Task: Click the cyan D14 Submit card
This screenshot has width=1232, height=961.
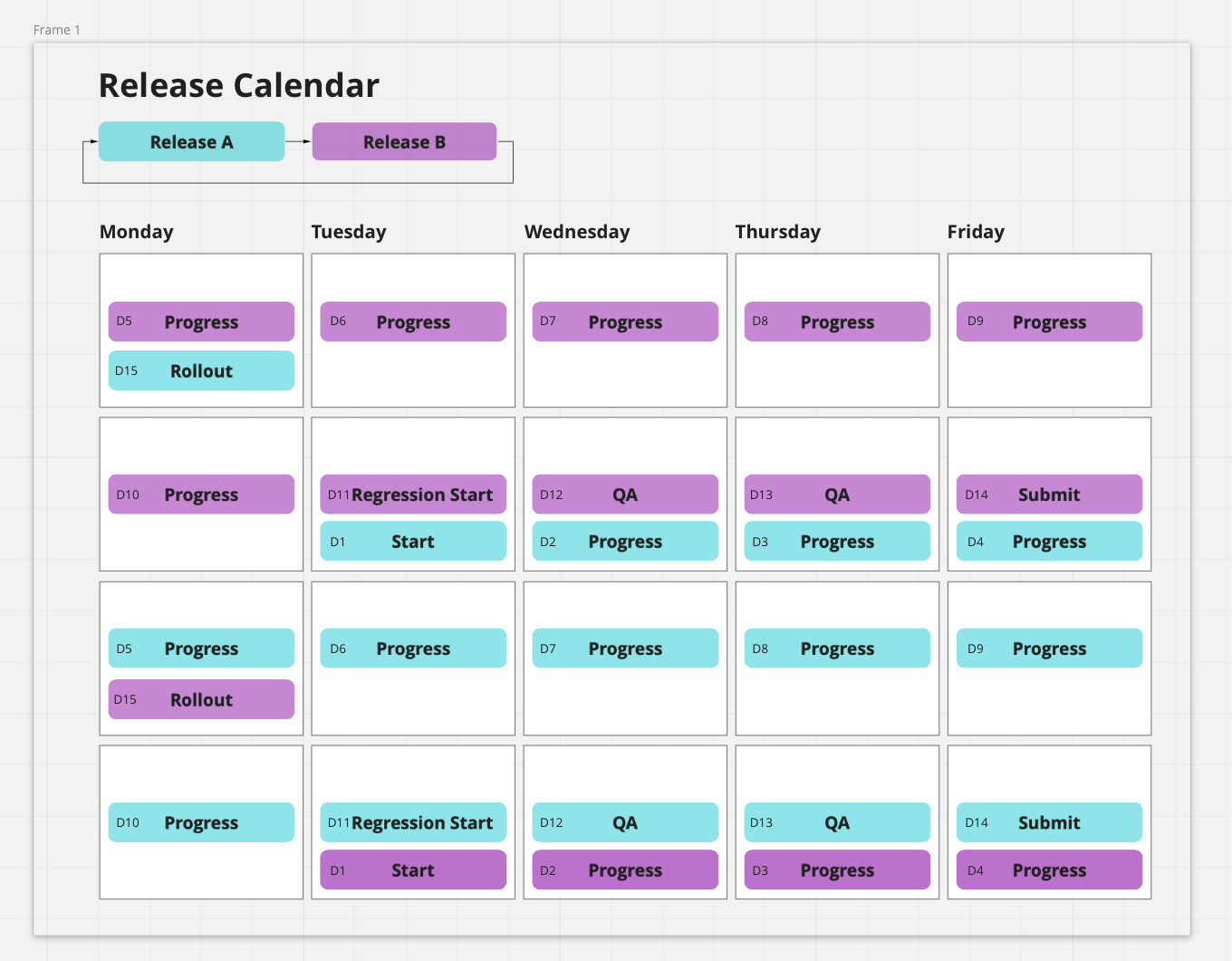Action: click(1049, 822)
